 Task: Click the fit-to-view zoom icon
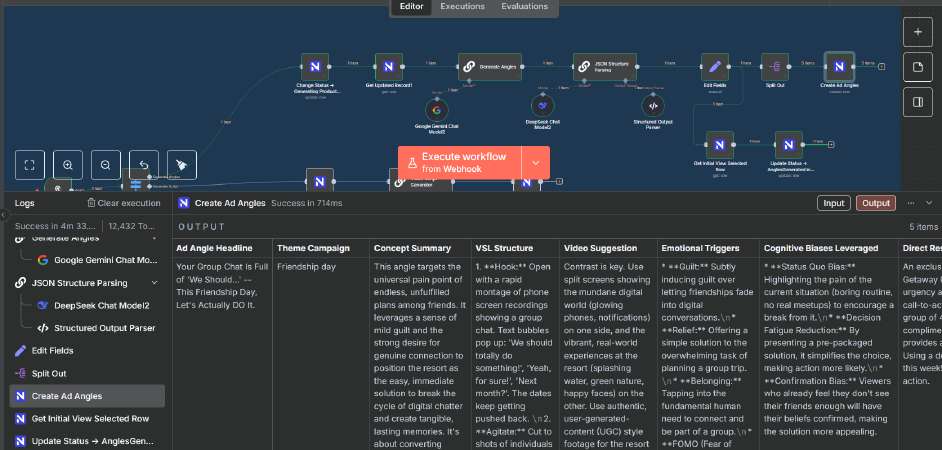[x=29, y=165]
